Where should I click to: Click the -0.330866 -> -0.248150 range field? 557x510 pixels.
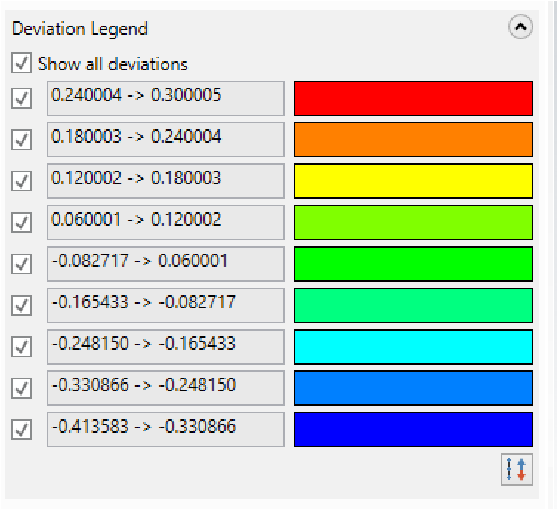pos(166,388)
